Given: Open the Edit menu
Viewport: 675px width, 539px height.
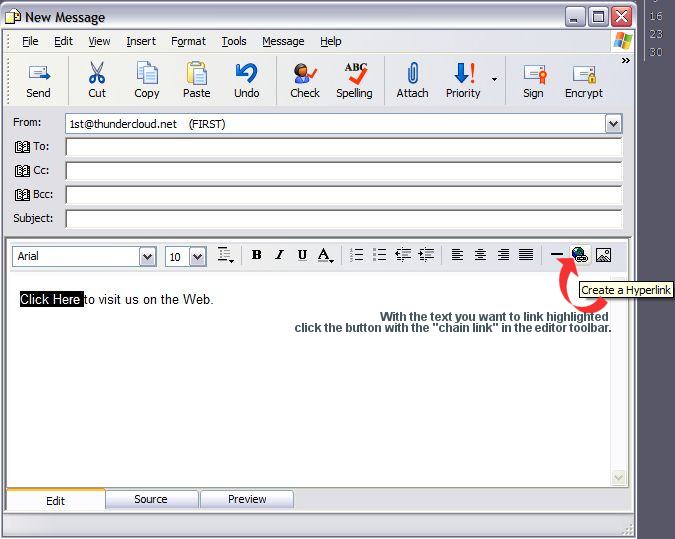Looking at the screenshot, I should click(63, 41).
